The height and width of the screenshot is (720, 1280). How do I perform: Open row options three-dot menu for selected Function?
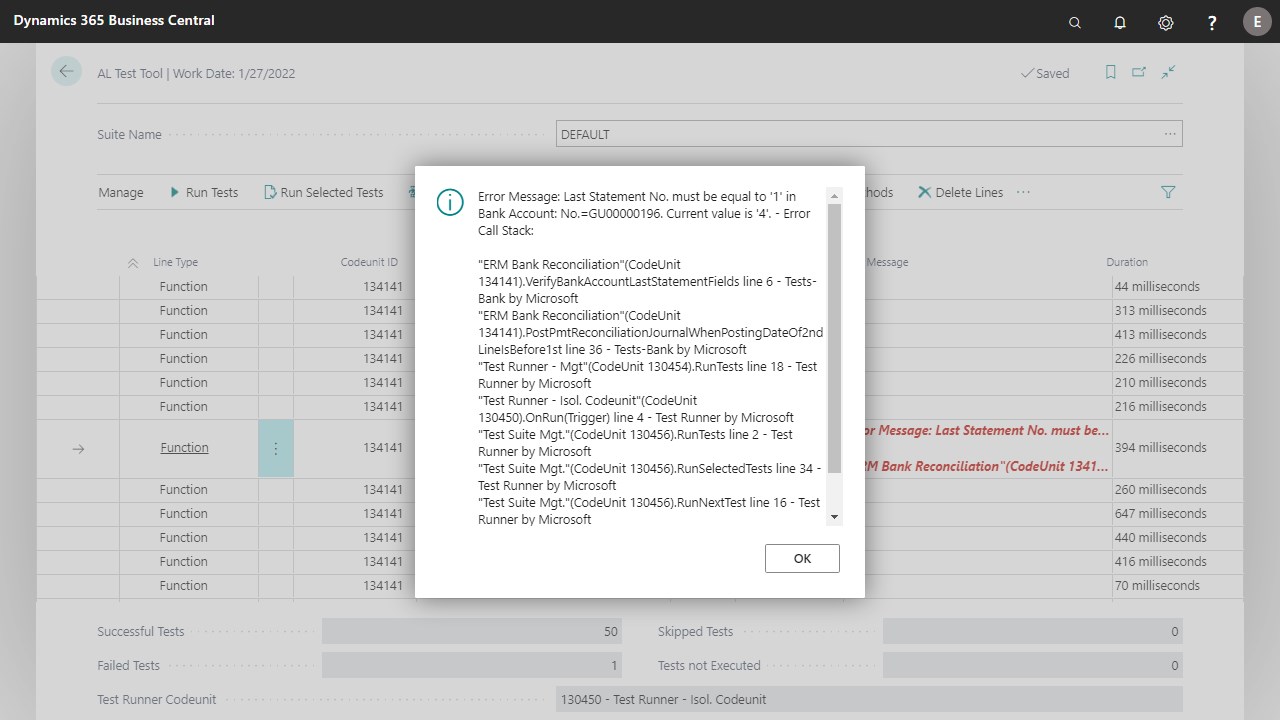[276, 448]
